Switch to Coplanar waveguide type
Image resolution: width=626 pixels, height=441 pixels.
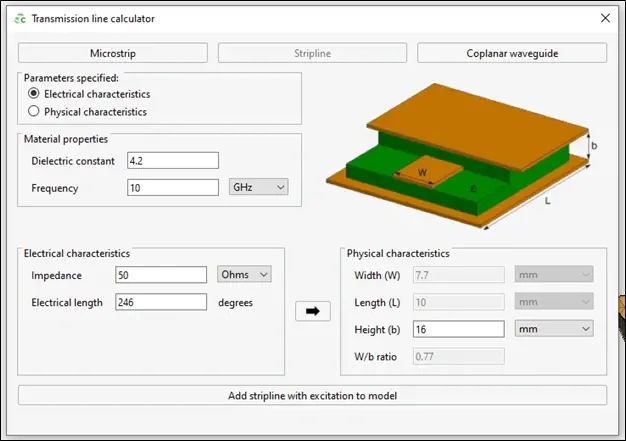click(511, 53)
